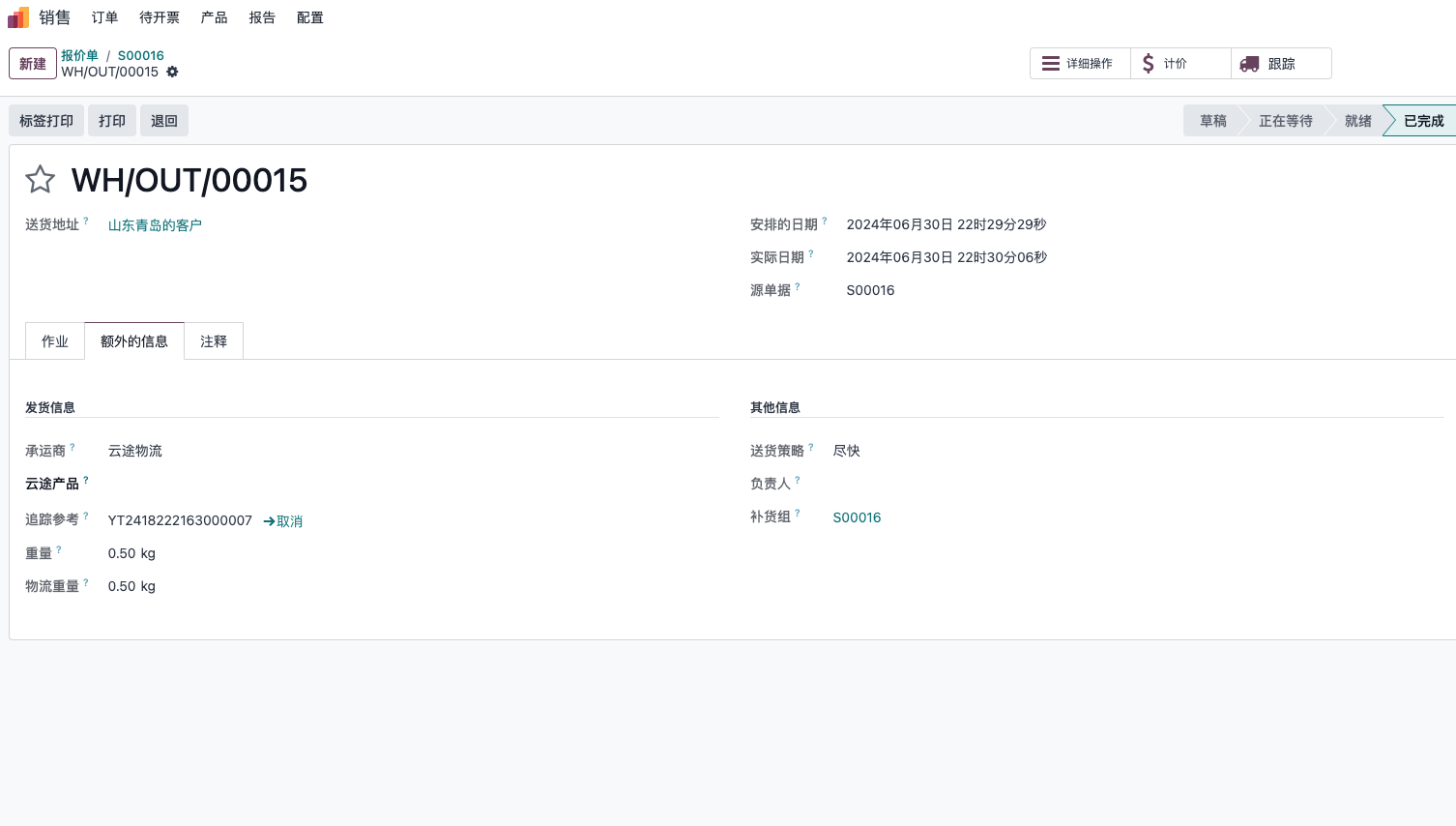Click the 源单据 value S00016

[871, 290]
